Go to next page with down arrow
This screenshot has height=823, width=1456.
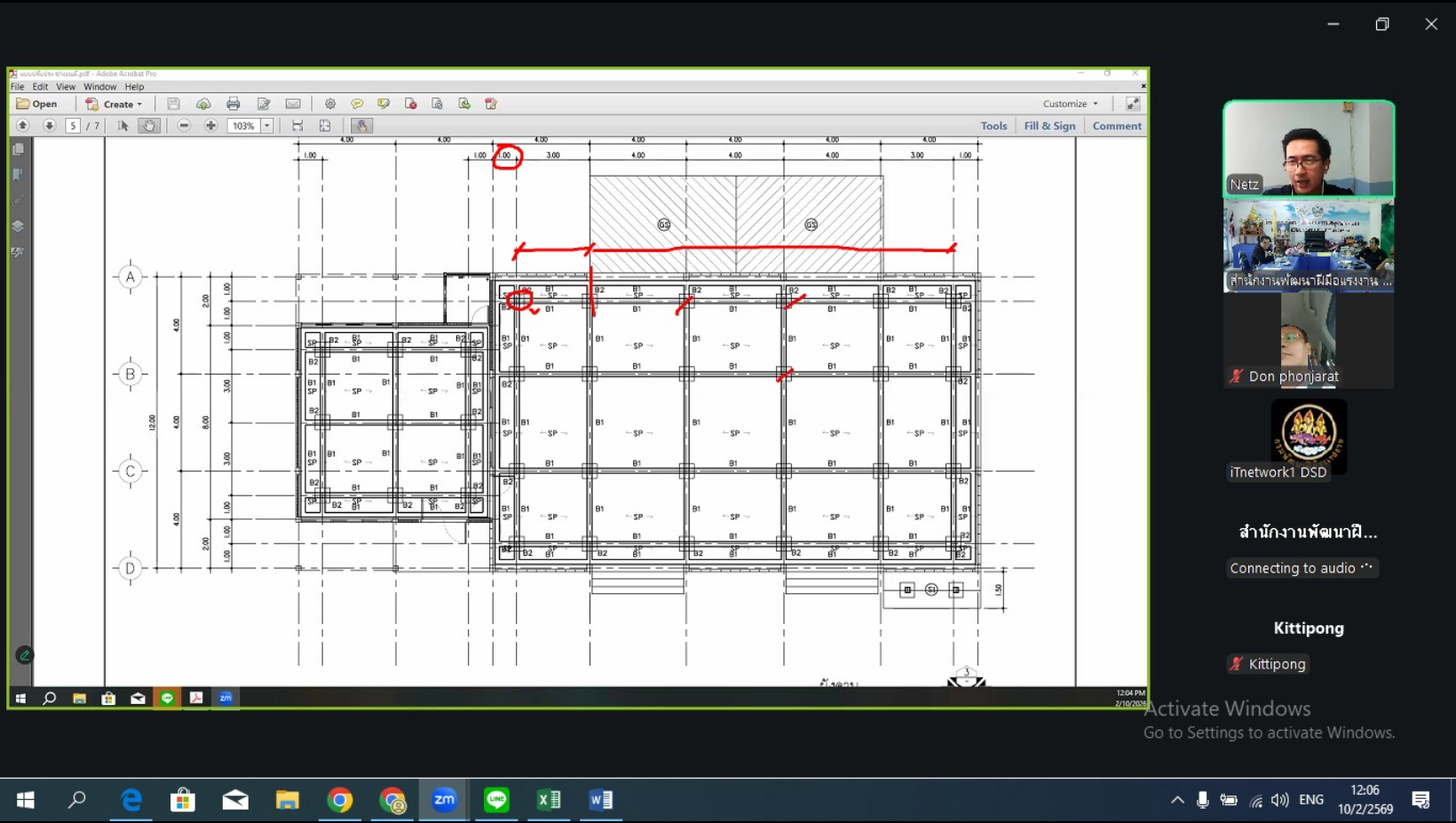[49, 126]
